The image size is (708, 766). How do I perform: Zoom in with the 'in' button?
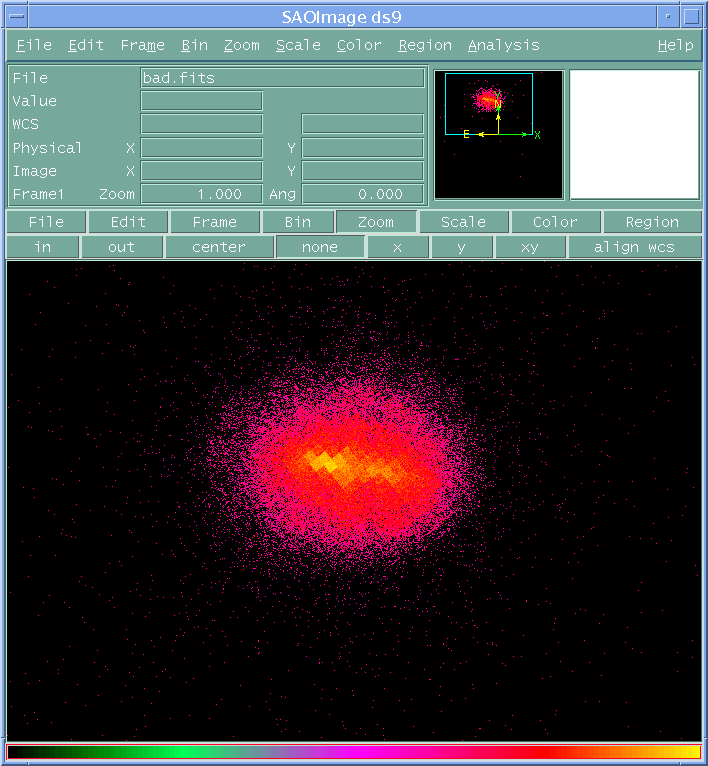(x=43, y=247)
